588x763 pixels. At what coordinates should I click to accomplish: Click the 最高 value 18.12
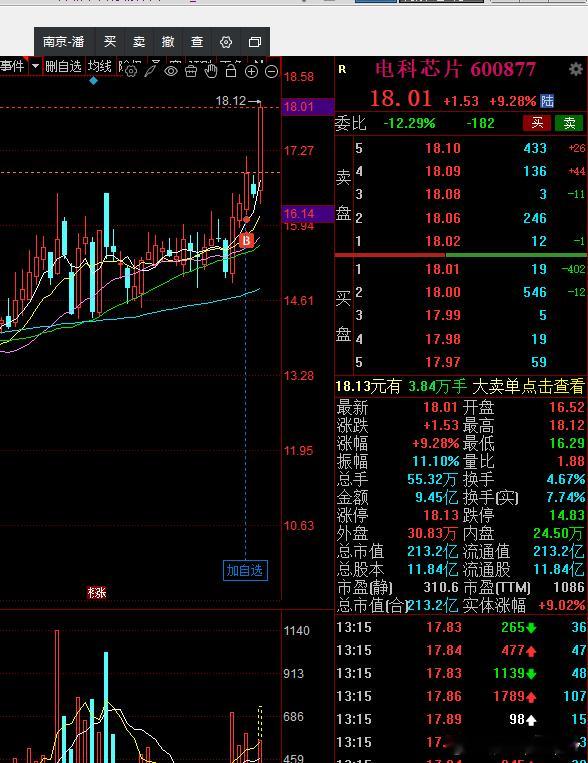tap(567, 425)
